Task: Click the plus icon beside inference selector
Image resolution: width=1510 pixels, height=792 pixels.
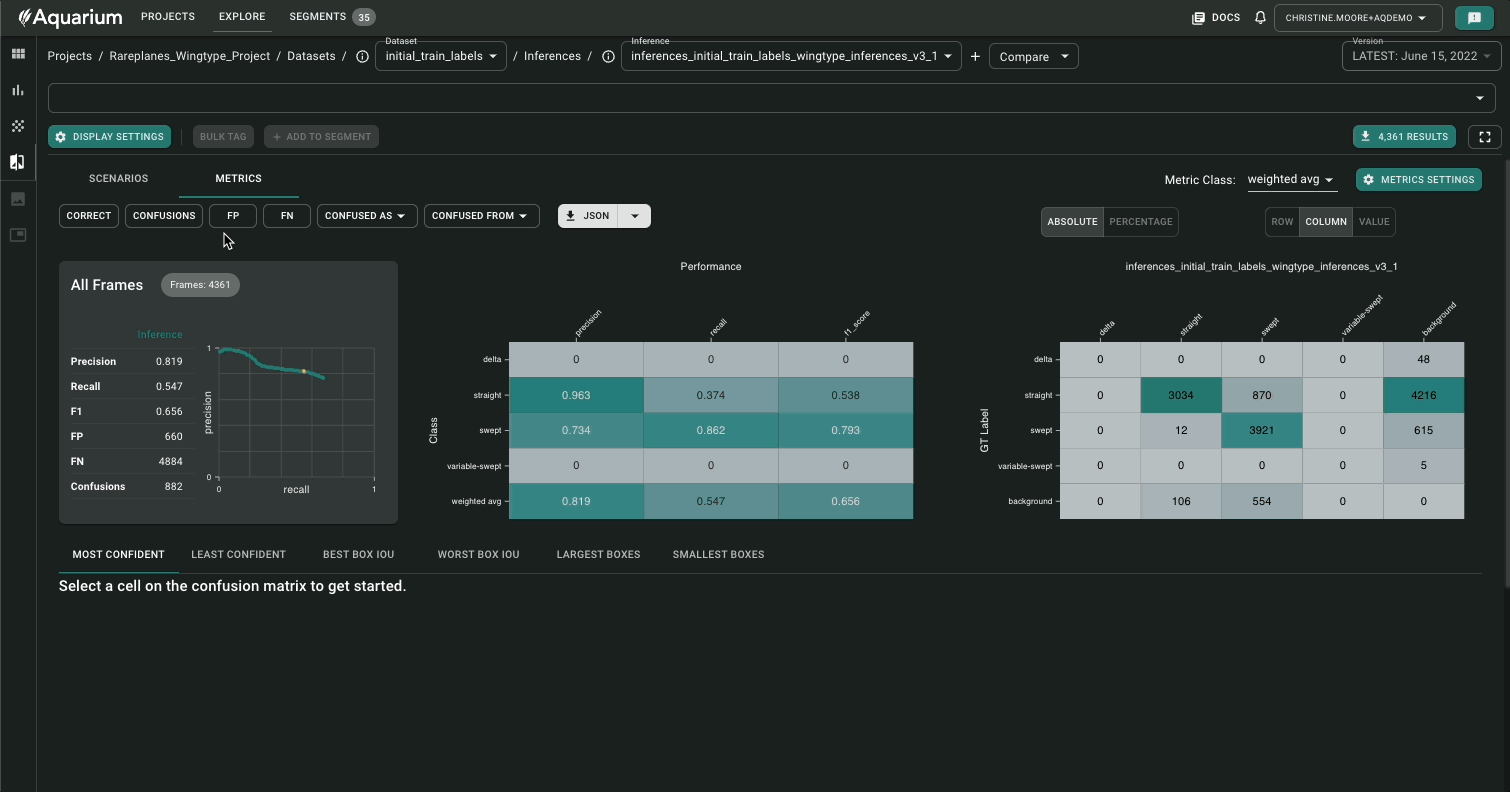Action: (975, 57)
